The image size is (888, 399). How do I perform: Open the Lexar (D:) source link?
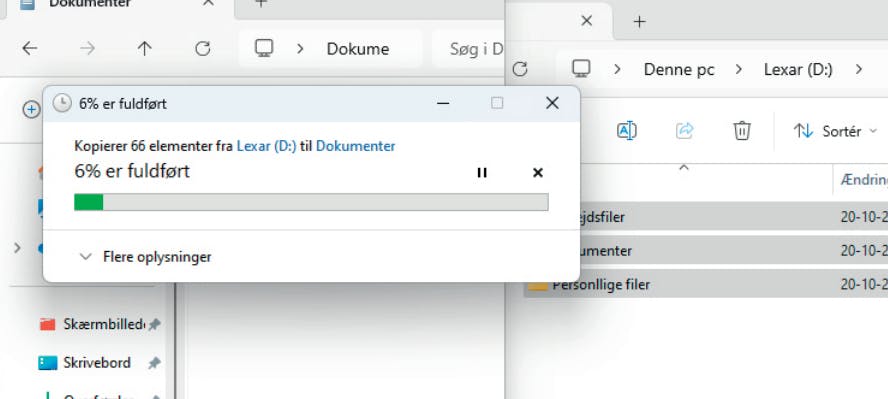pyautogui.click(x=266, y=146)
